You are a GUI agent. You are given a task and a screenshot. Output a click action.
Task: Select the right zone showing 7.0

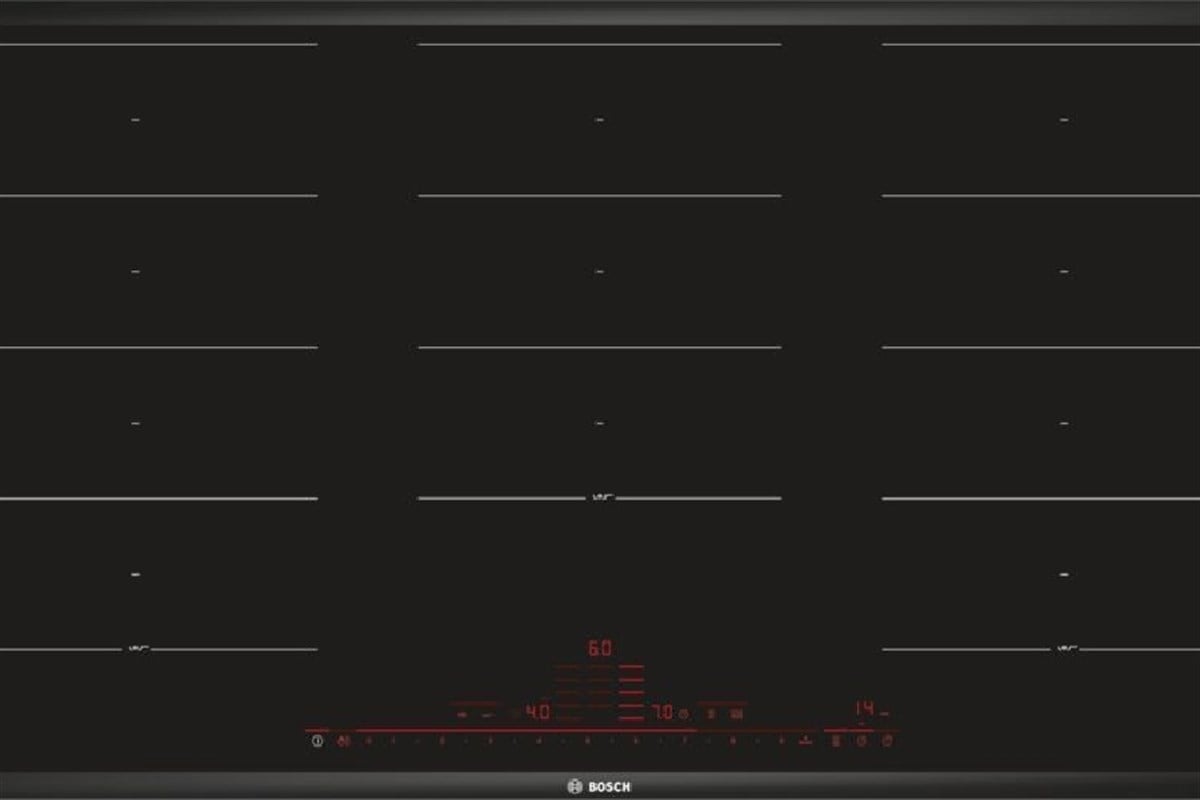[661, 713]
